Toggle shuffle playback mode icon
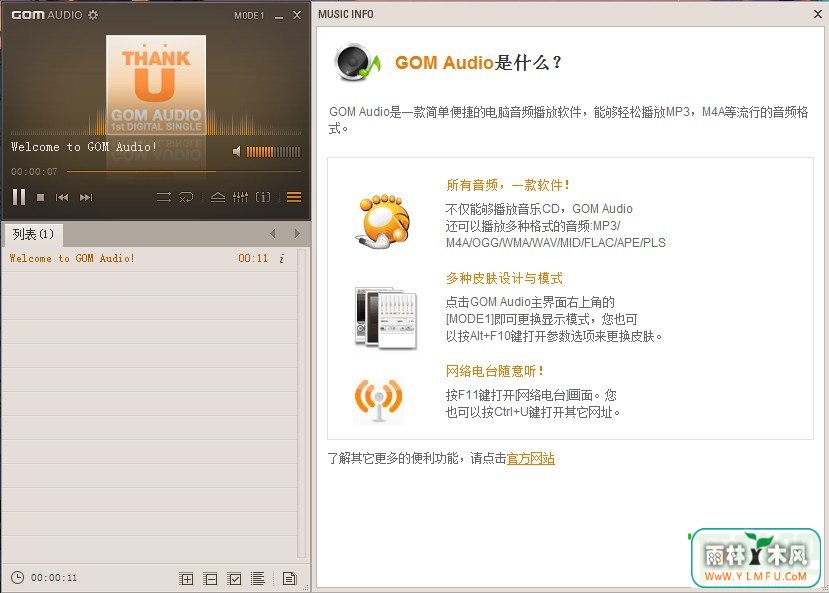The width and height of the screenshot is (829, 593). 163,197
